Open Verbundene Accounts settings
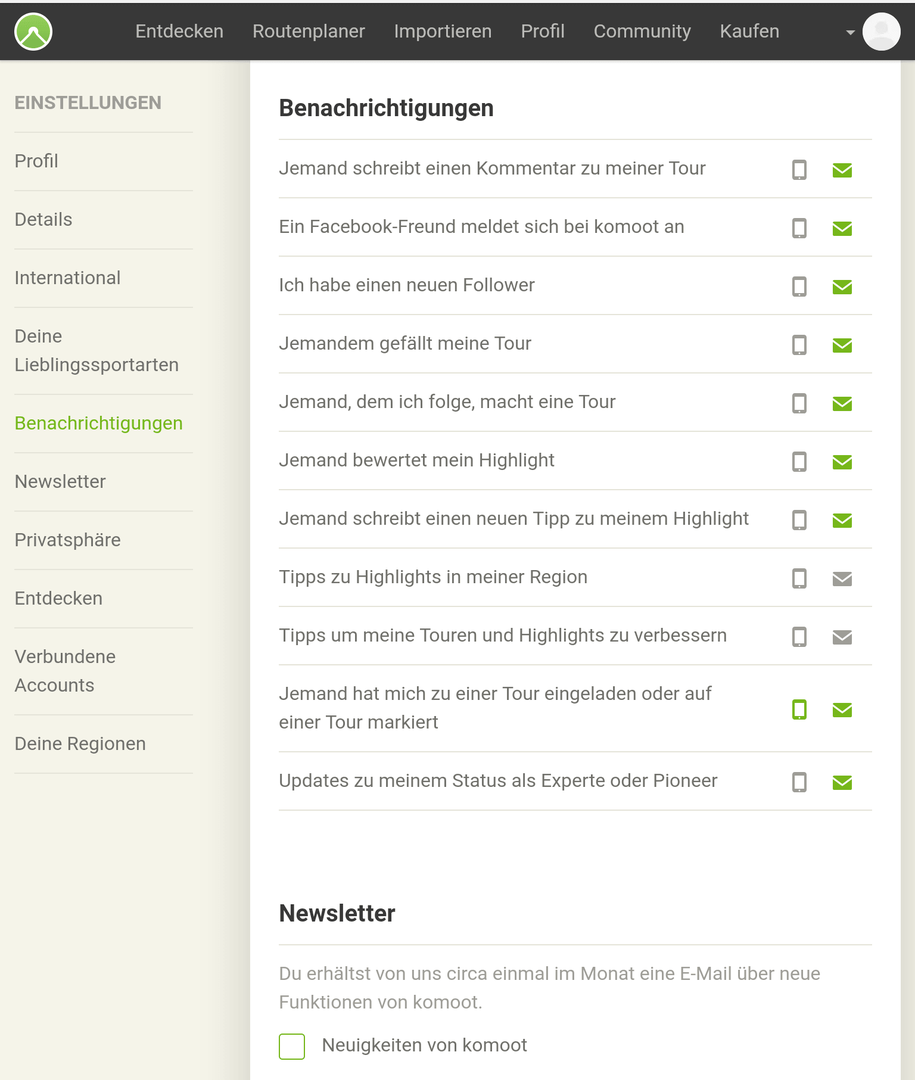Screen dimensions: 915x1080 [x=65, y=671]
